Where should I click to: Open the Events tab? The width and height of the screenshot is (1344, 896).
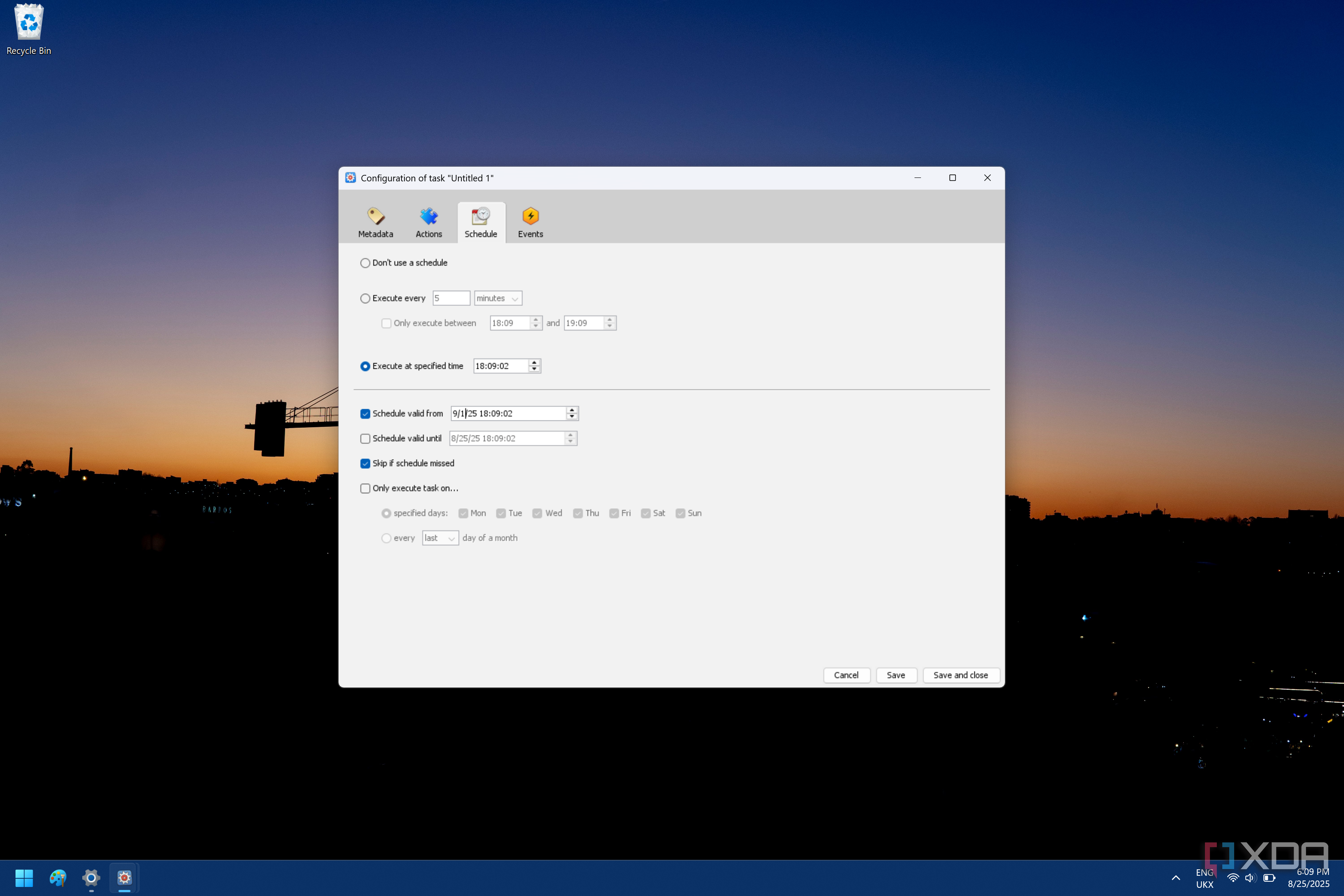click(x=530, y=223)
